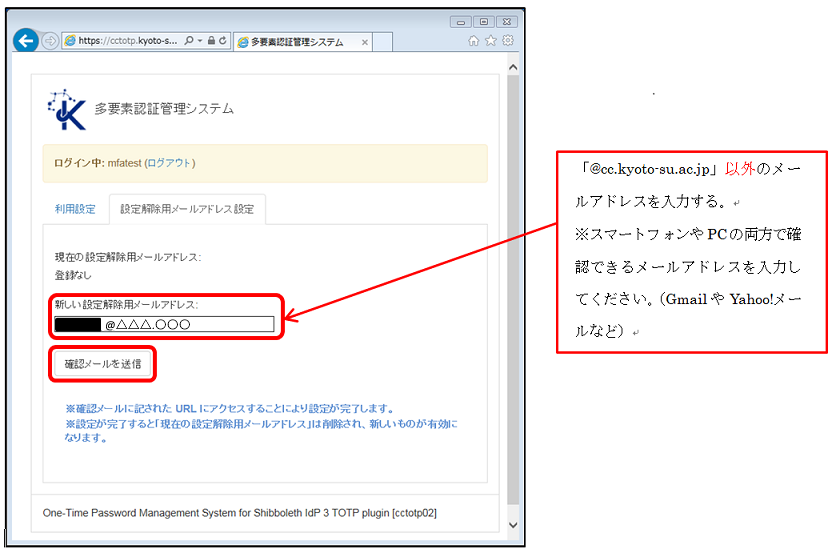The width and height of the screenshot is (836, 557).
Task: Click the ログイン中: mfatest text
Action: click(x=98, y=163)
